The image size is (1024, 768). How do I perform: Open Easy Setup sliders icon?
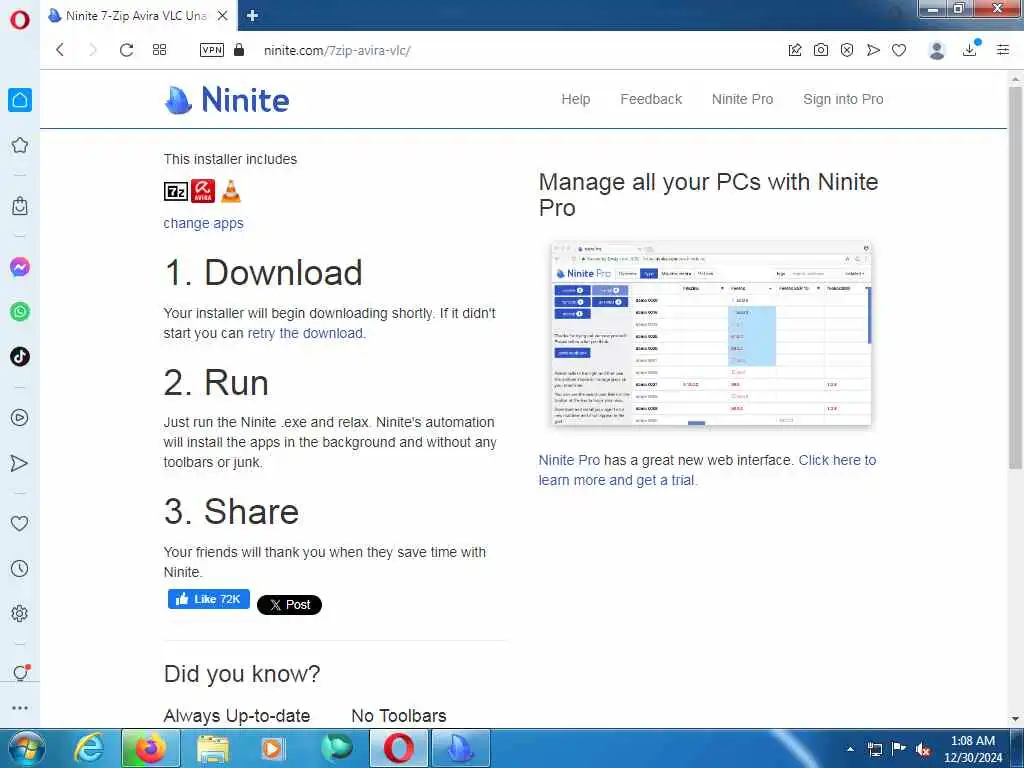tap(1003, 50)
